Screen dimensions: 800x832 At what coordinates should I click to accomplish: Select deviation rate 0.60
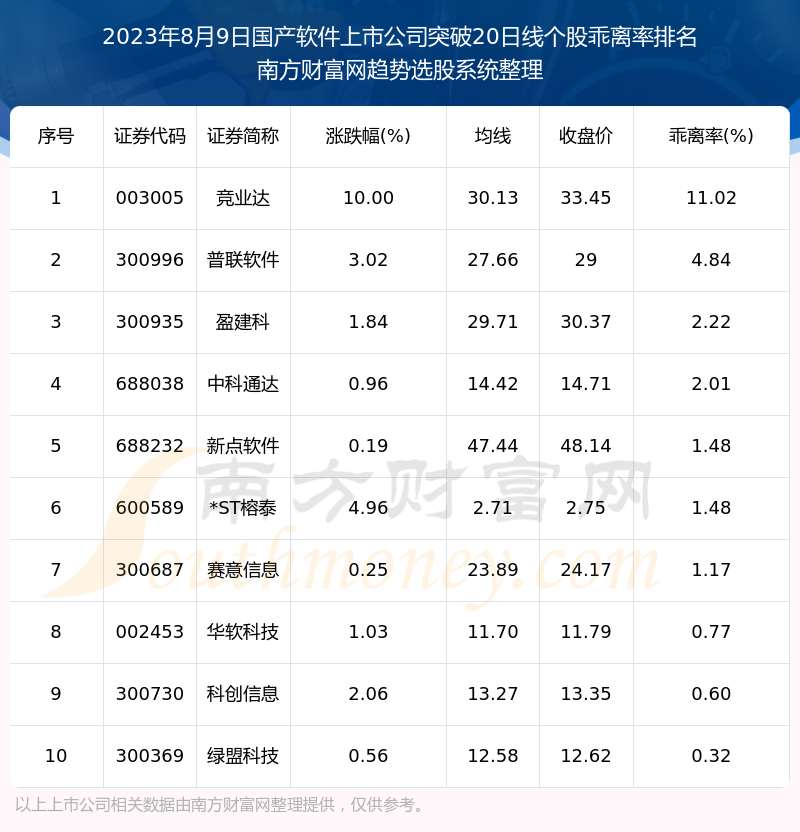pos(711,695)
